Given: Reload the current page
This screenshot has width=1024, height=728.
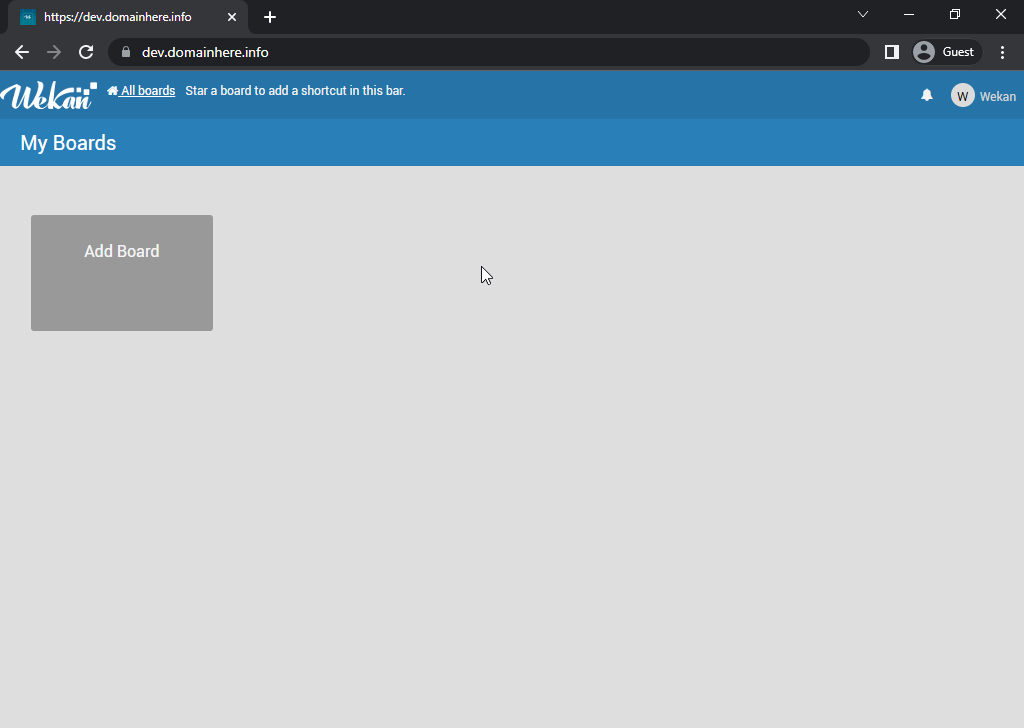Looking at the screenshot, I should [86, 52].
